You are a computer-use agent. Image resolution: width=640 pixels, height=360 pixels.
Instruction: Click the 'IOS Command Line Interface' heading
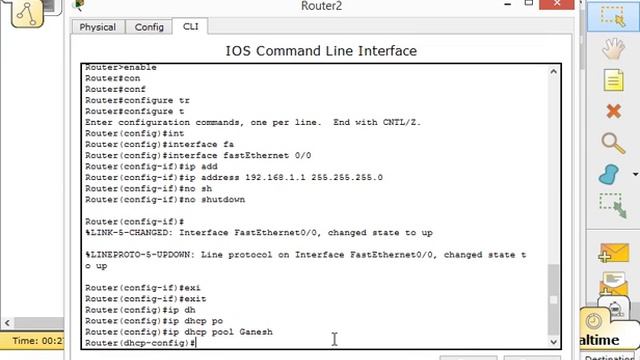(x=321, y=51)
